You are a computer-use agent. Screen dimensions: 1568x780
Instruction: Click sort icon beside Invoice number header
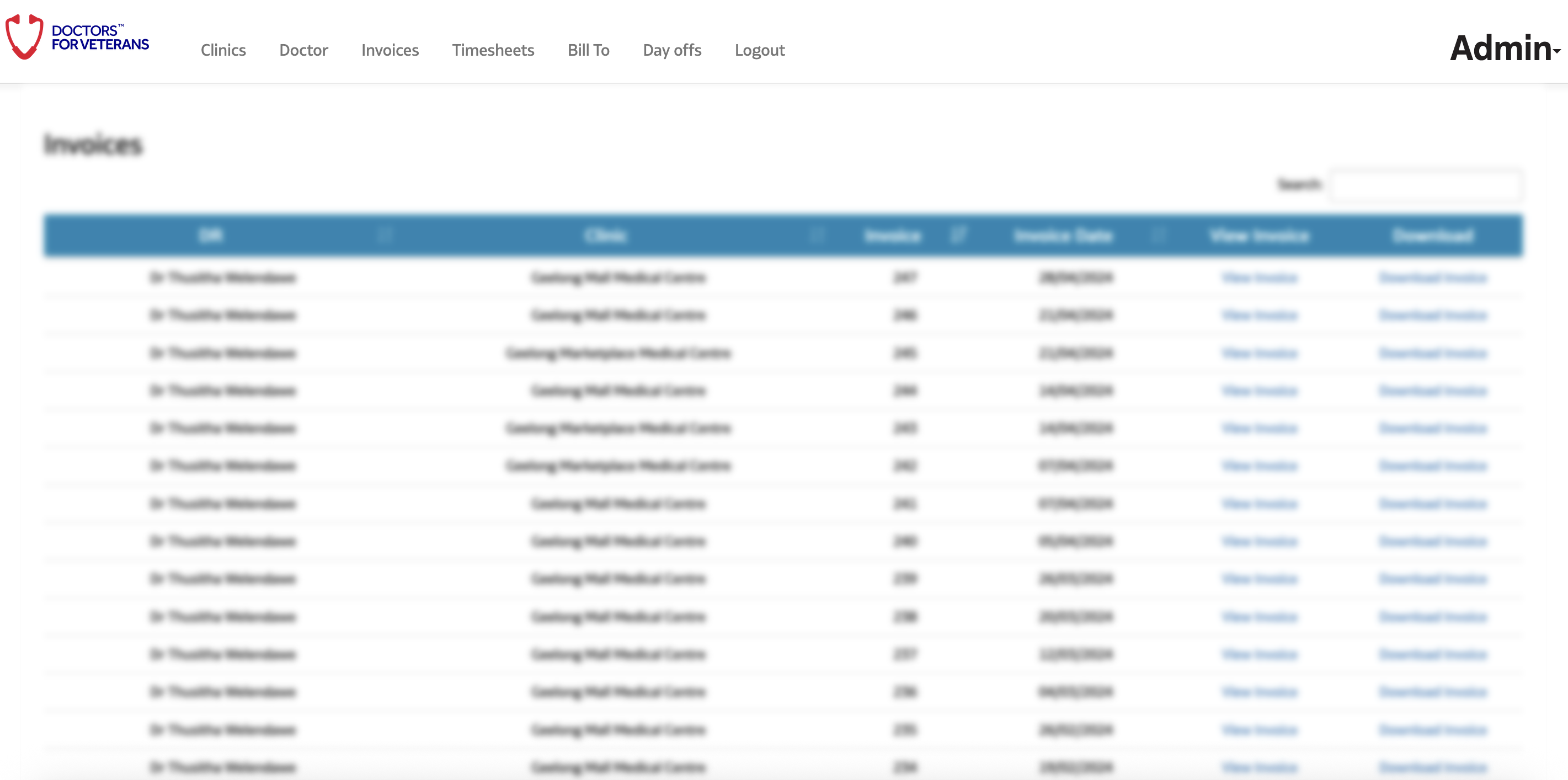click(958, 236)
